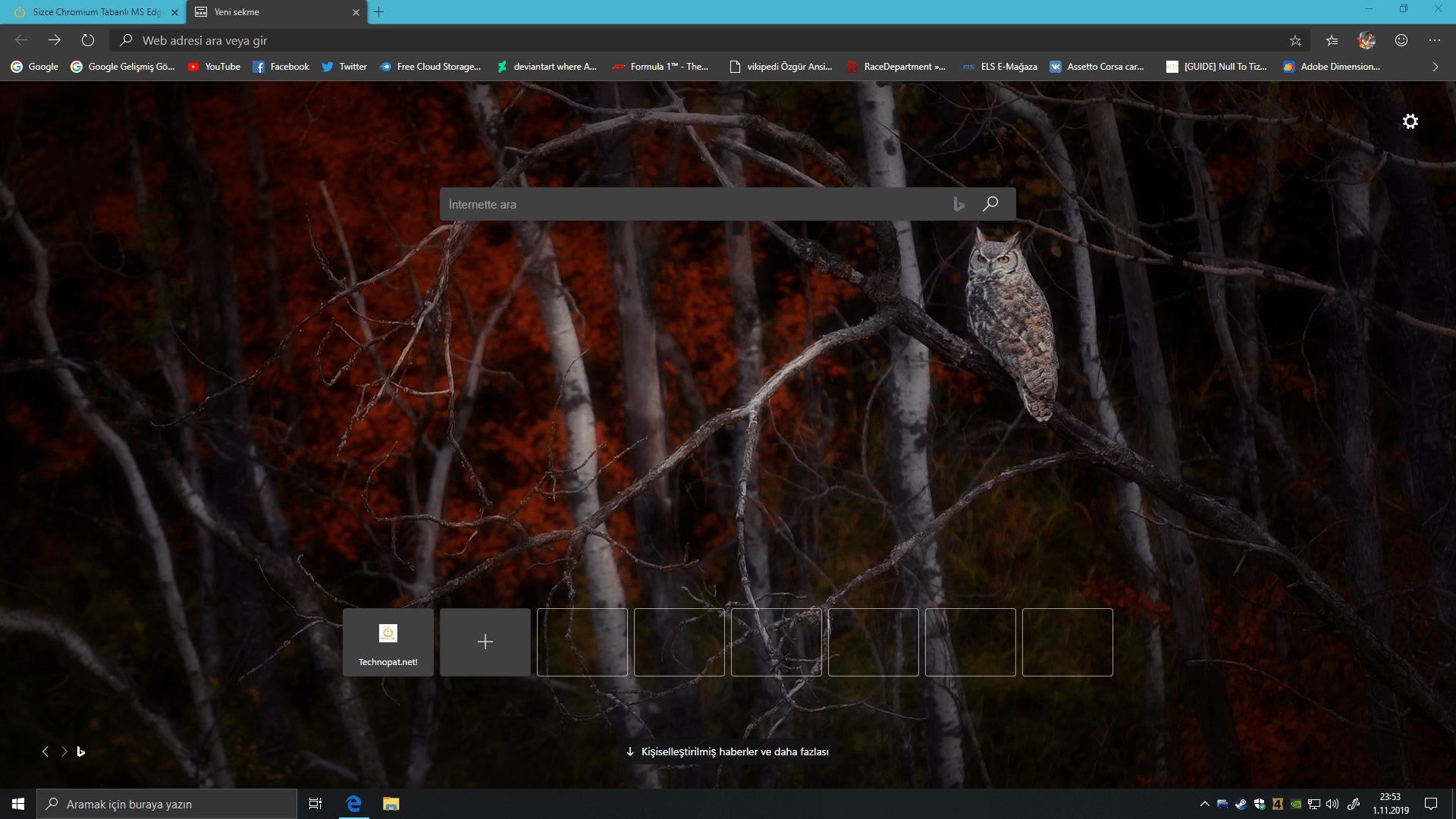The width and height of the screenshot is (1456, 819).
Task: Show hidden system tray icons
Action: coord(1204,804)
